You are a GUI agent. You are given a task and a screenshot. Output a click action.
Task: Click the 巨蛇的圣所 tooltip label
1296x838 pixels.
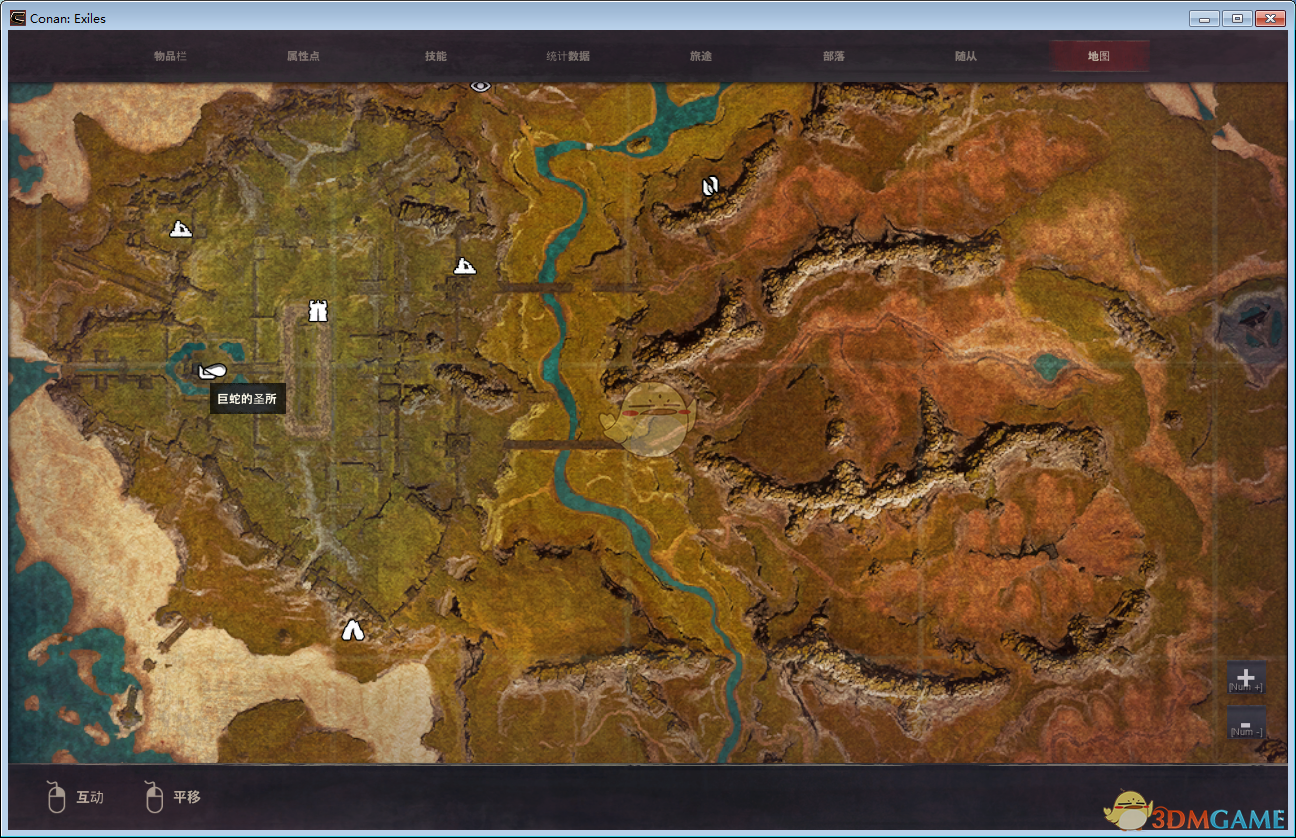pyautogui.click(x=248, y=399)
